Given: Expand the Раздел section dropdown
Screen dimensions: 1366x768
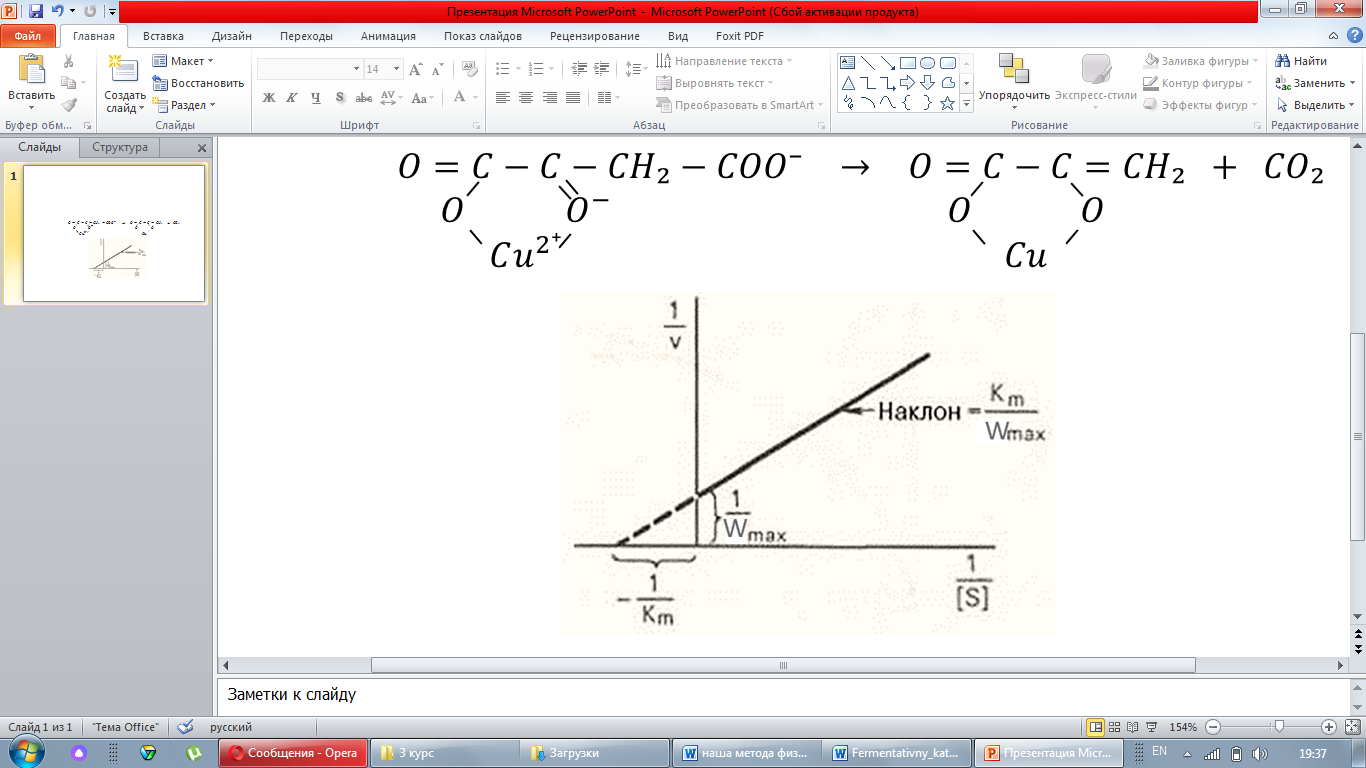Looking at the screenshot, I should 185,105.
